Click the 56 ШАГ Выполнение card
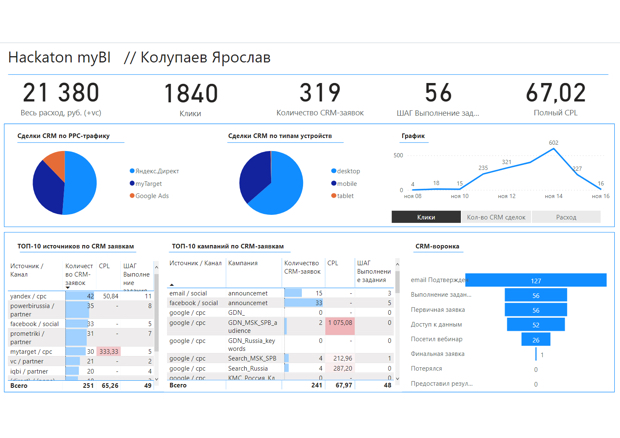 tap(438, 99)
